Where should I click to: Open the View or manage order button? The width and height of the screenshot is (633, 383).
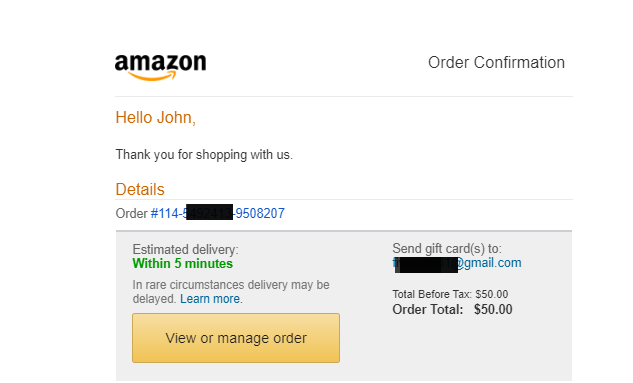tap(236, 338)
